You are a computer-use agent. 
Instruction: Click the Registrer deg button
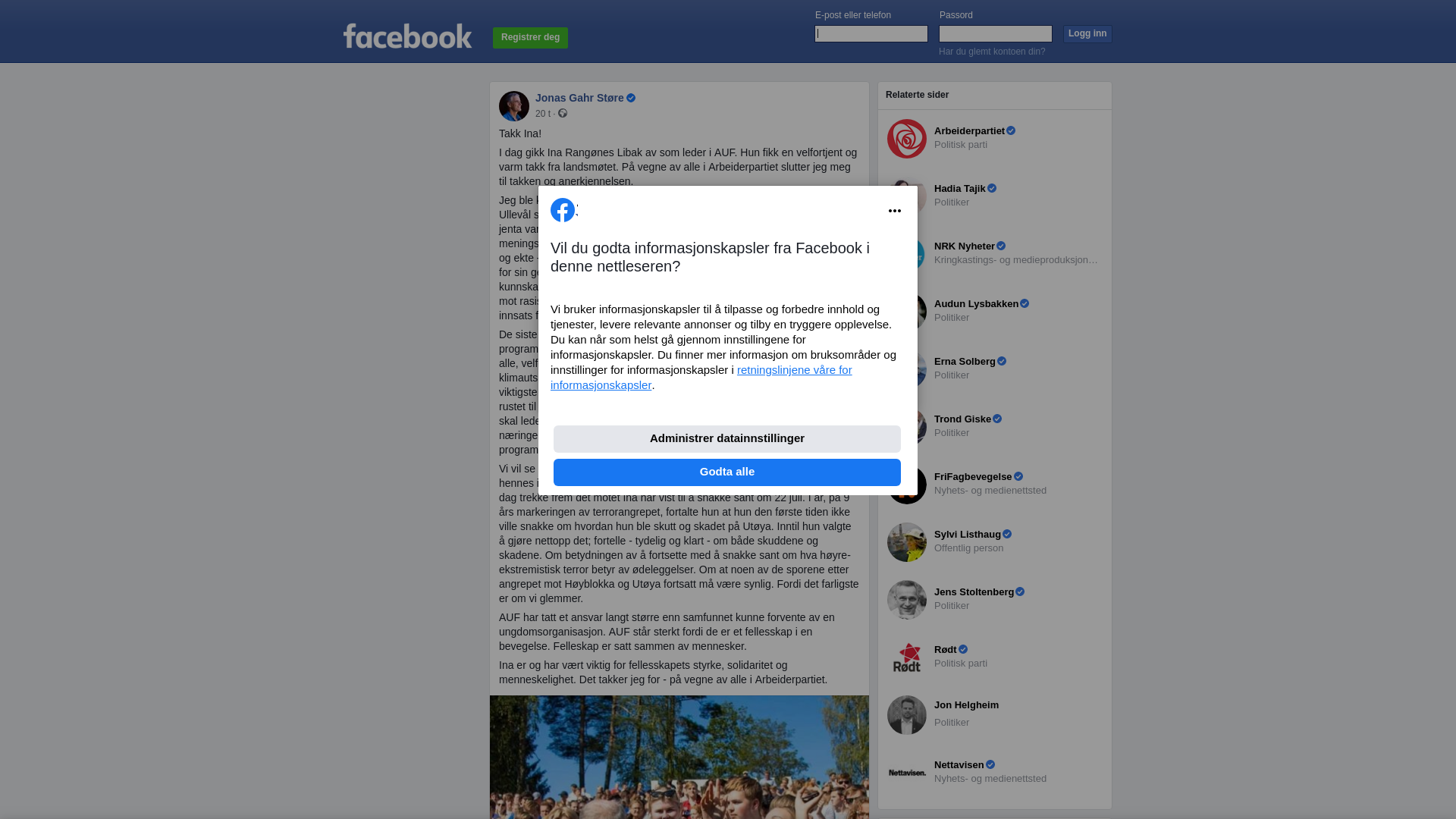point(530,37)
